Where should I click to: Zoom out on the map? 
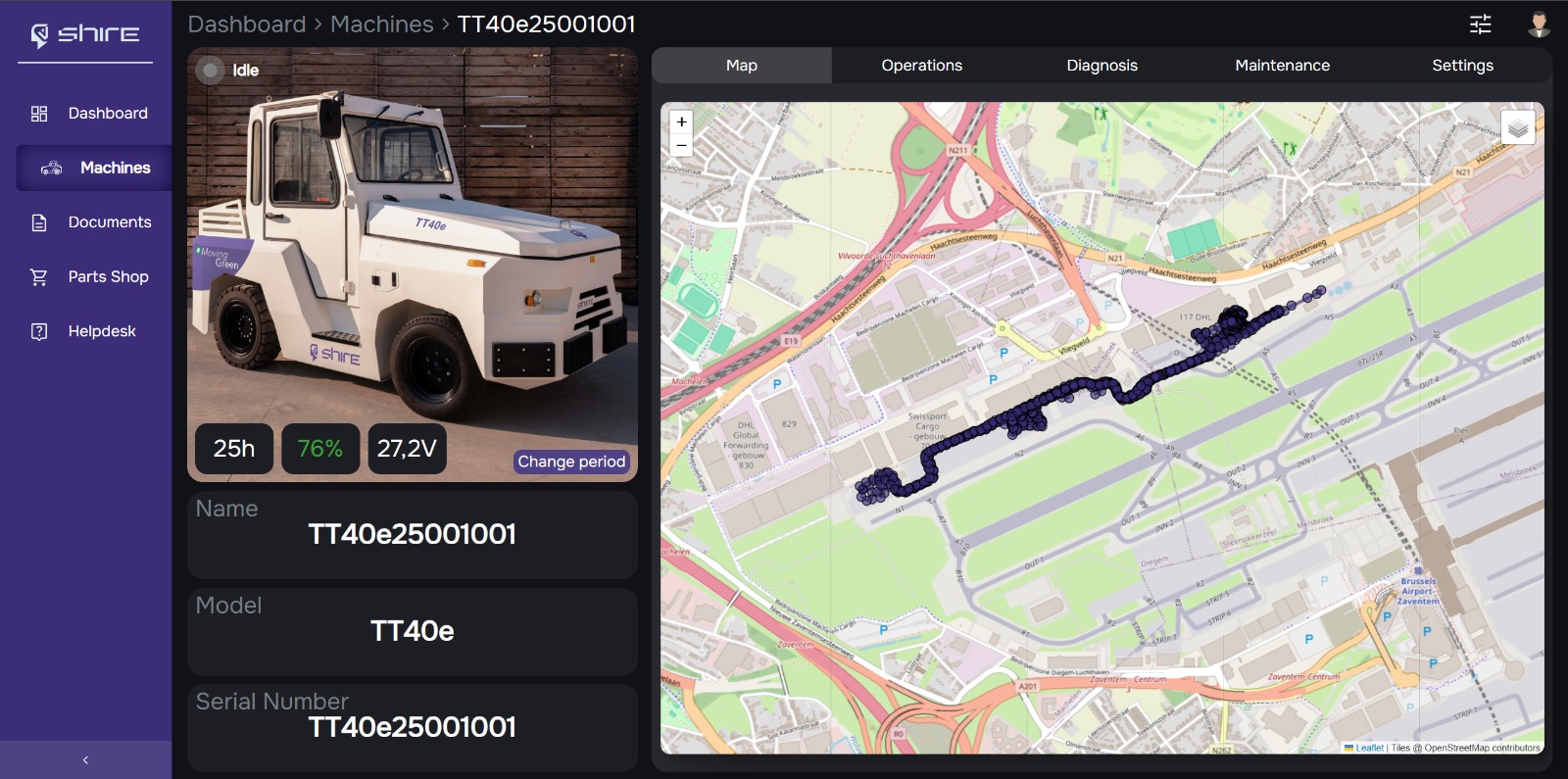[x=681, y=145]
